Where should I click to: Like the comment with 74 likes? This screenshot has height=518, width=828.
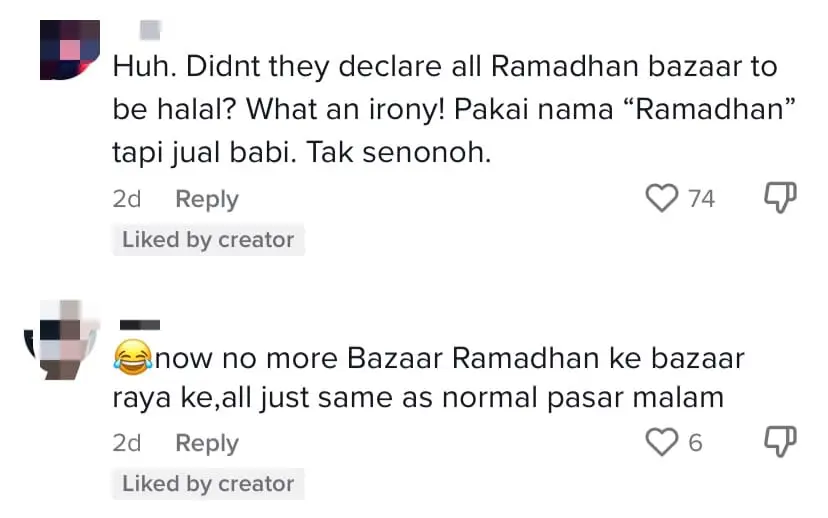pos(662,198)
